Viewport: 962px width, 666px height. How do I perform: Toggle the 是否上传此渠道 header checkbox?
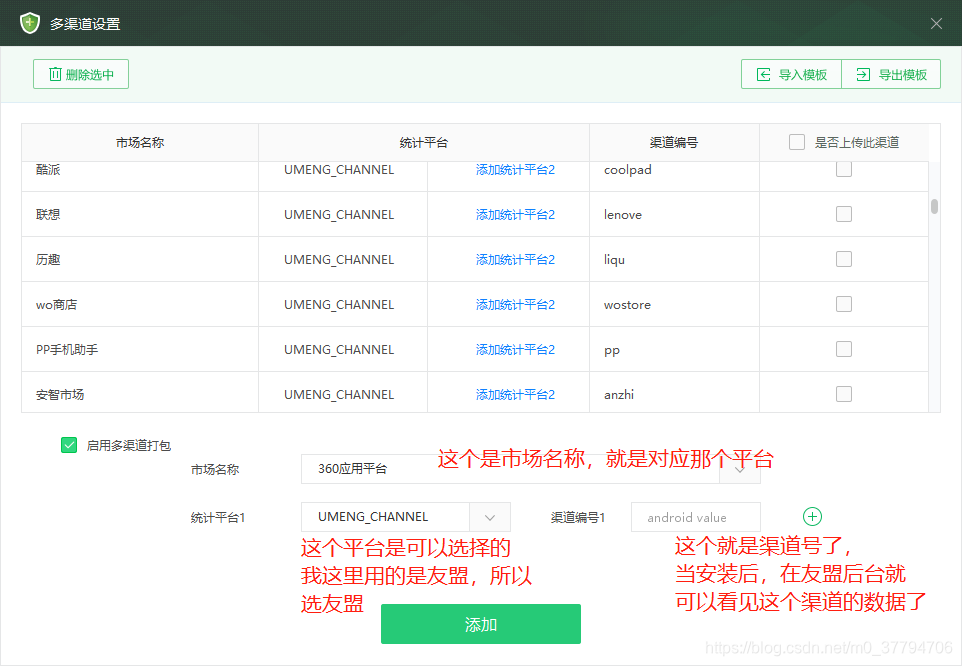[x=797, y=142]
